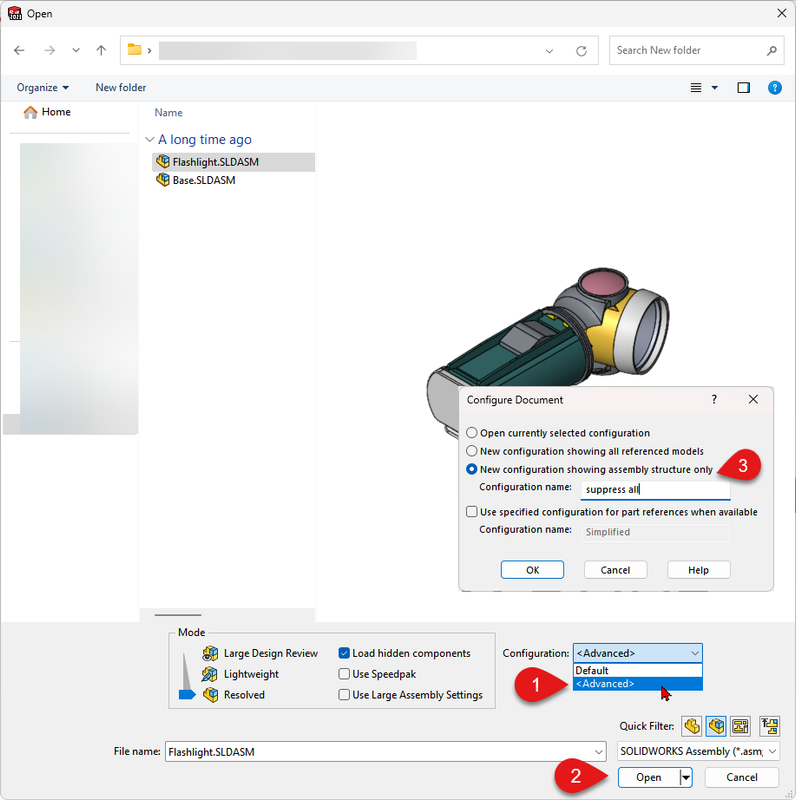Filter by parts using first Quick Filter icon
796x800 pixels.
692,726
